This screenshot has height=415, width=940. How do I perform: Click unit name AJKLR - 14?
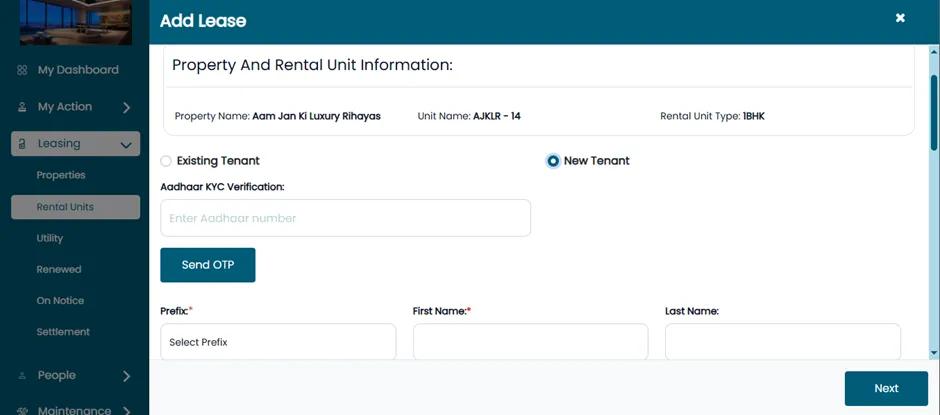coord(496,116)
